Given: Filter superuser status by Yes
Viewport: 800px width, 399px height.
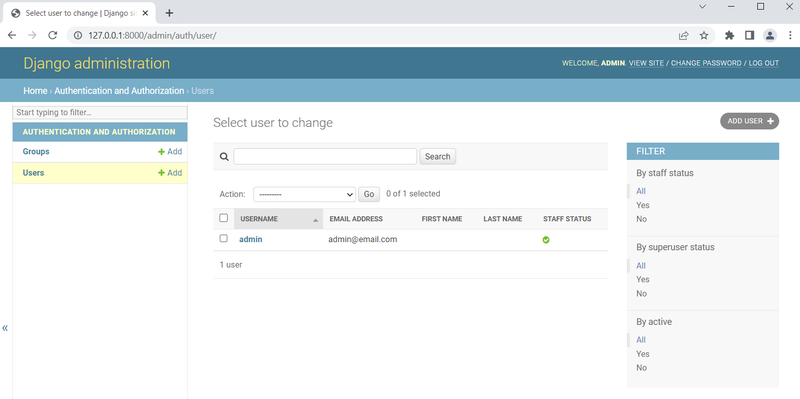Looking at the screenshot, I should click(643, 280).
